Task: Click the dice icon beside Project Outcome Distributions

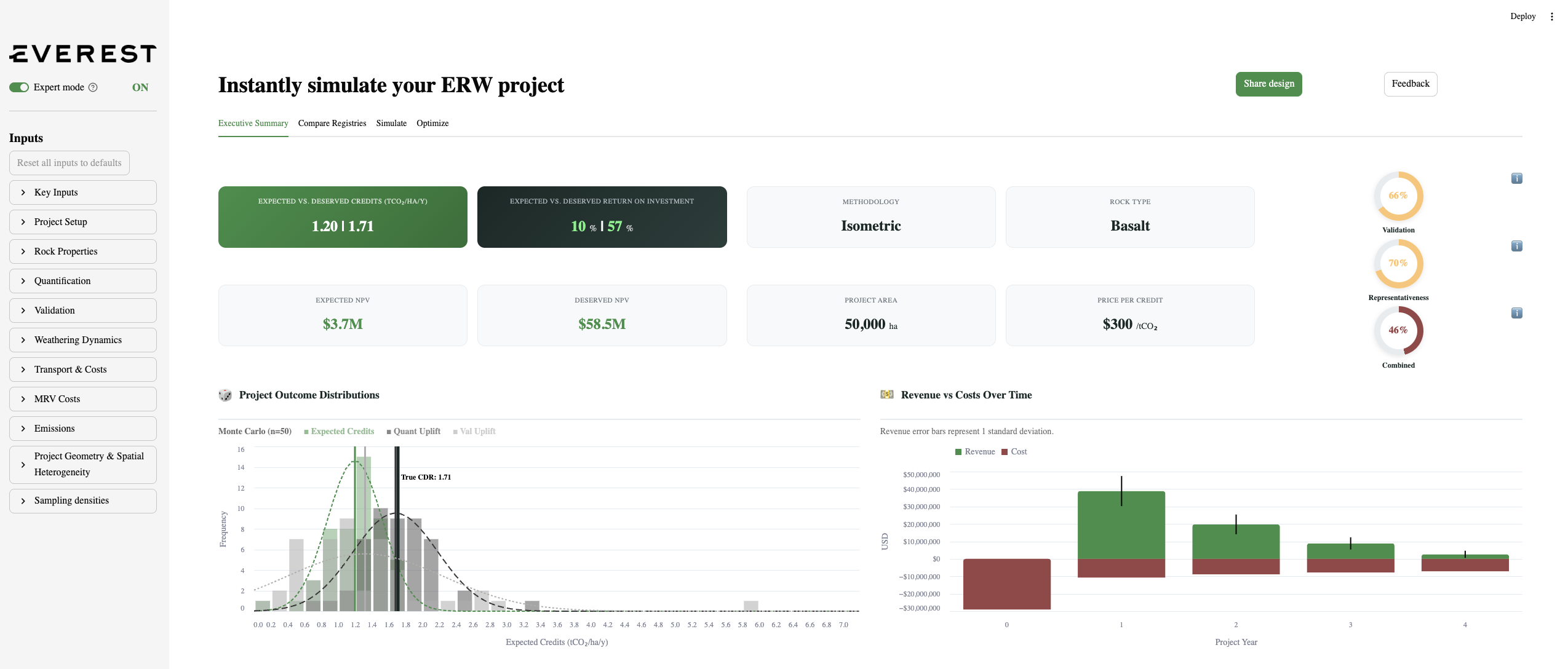Action: pos(225,395)
